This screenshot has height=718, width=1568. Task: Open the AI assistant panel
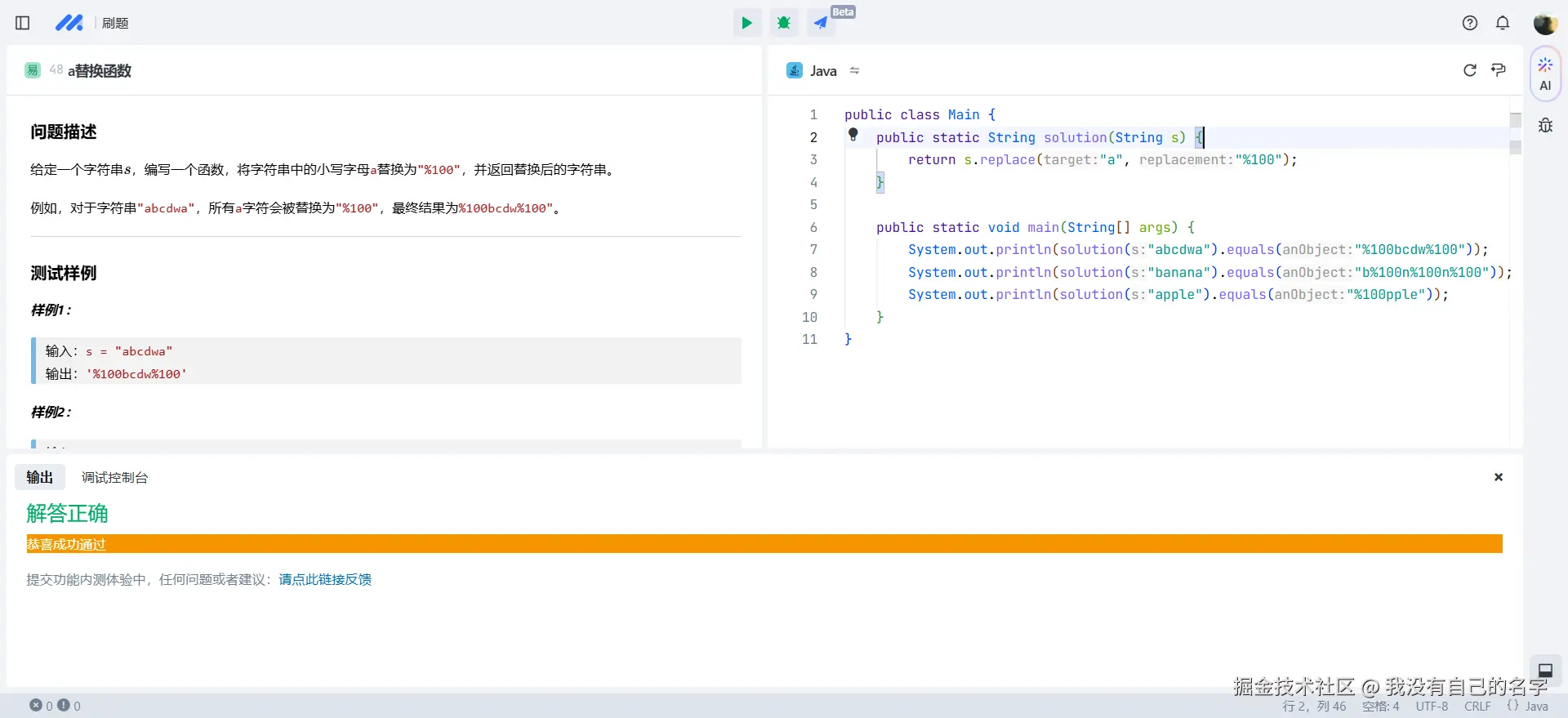[x=1545, y=74]
